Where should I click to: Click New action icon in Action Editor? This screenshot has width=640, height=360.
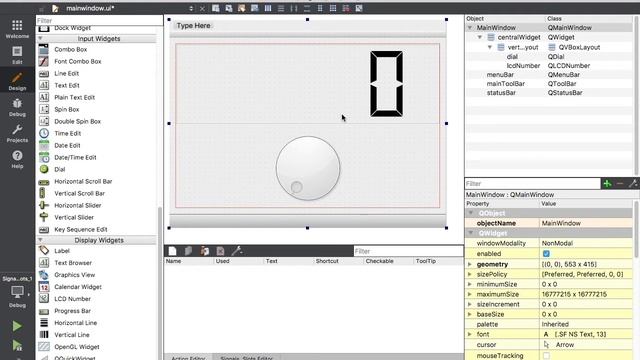point(173,251)
